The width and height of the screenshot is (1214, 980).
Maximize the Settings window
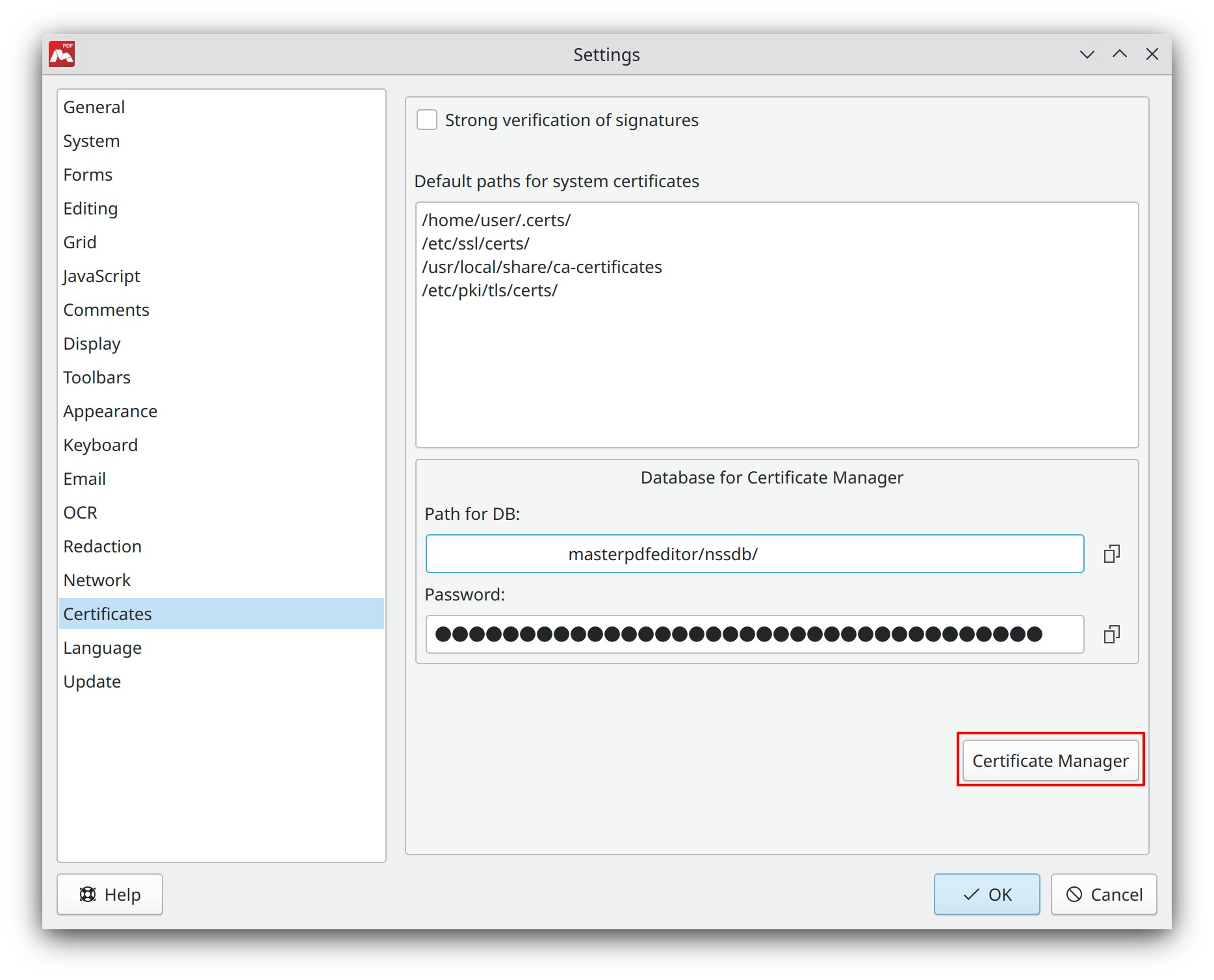point(1119,55)
